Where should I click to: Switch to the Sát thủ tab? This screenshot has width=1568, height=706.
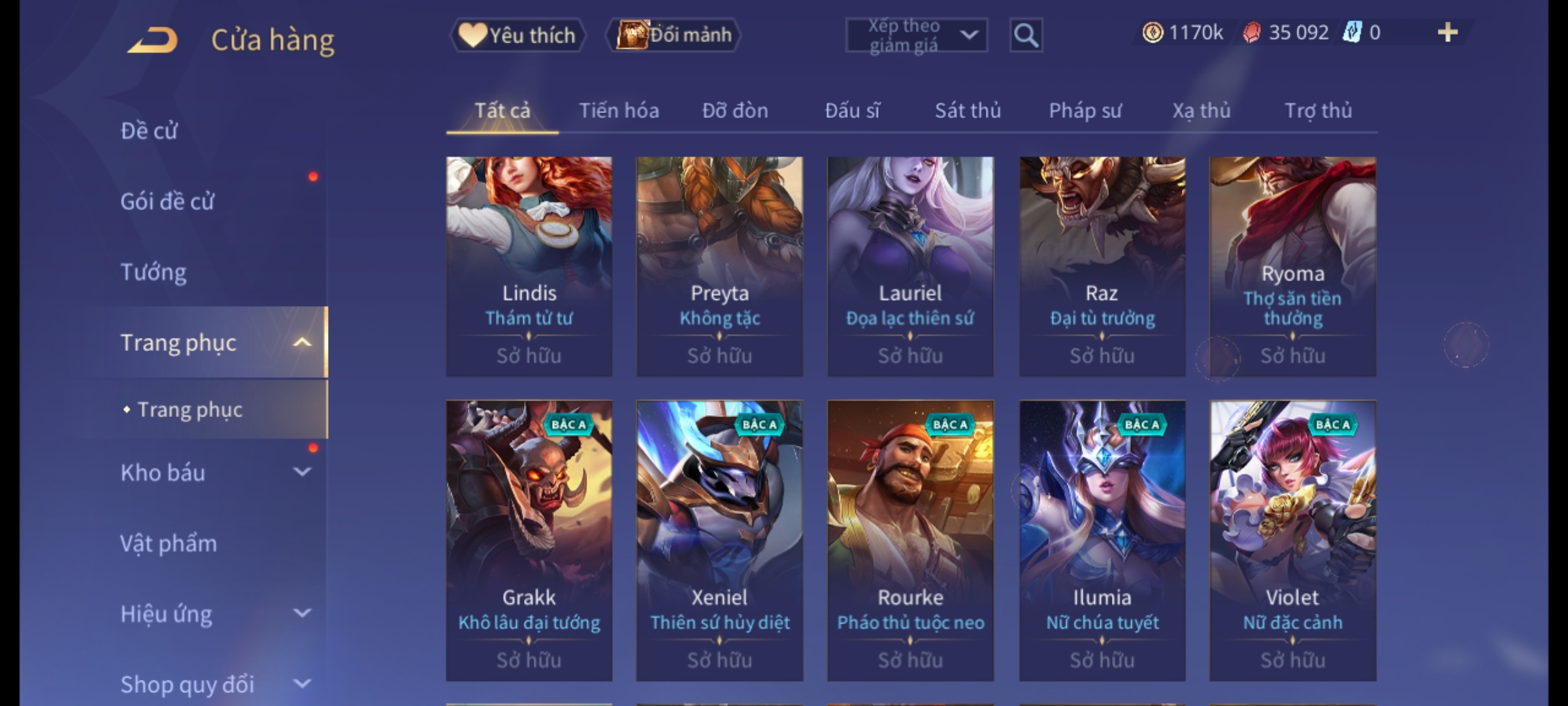tap(968, 110)
